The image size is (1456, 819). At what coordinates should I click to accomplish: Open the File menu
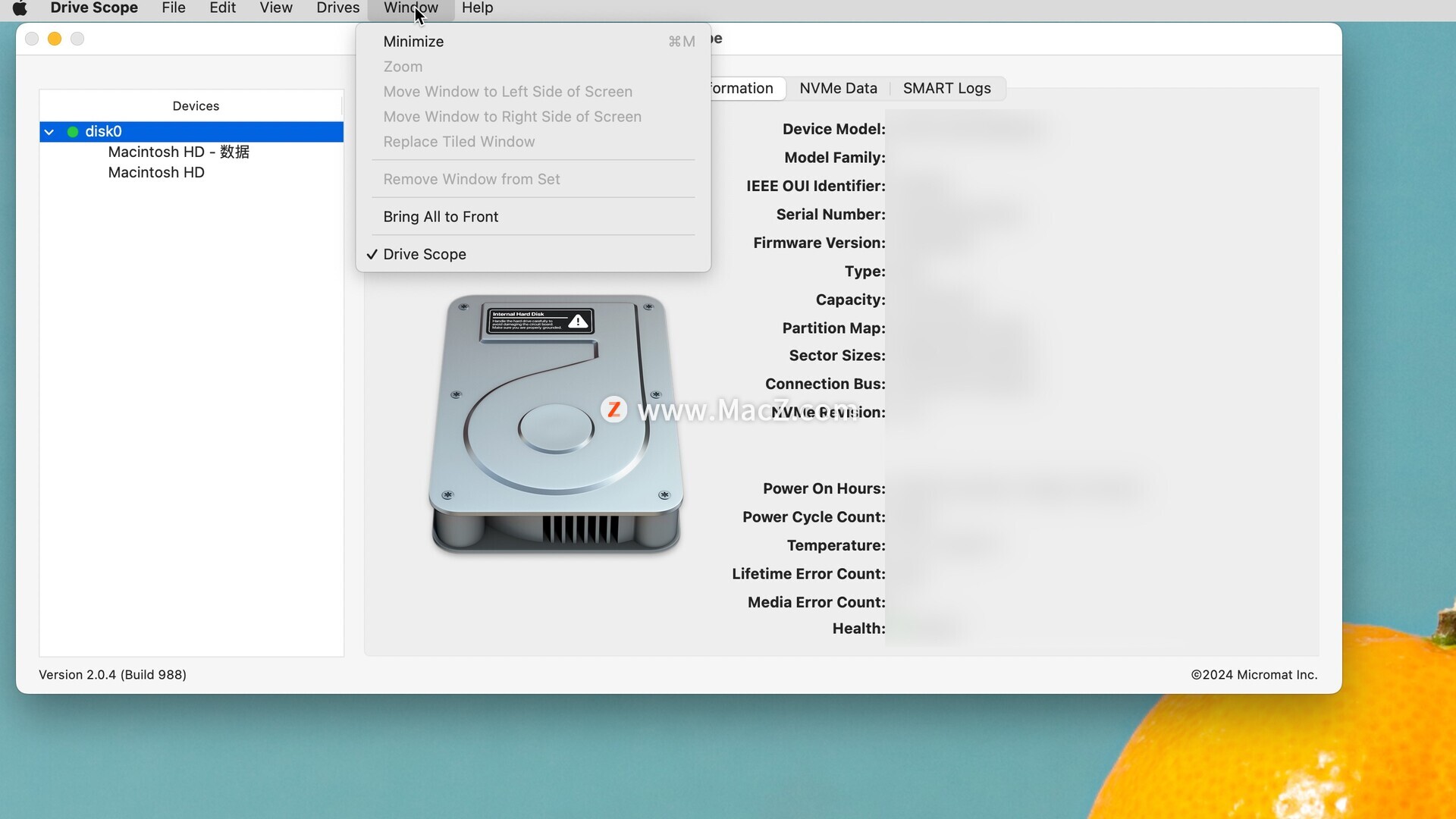(173, 8)
